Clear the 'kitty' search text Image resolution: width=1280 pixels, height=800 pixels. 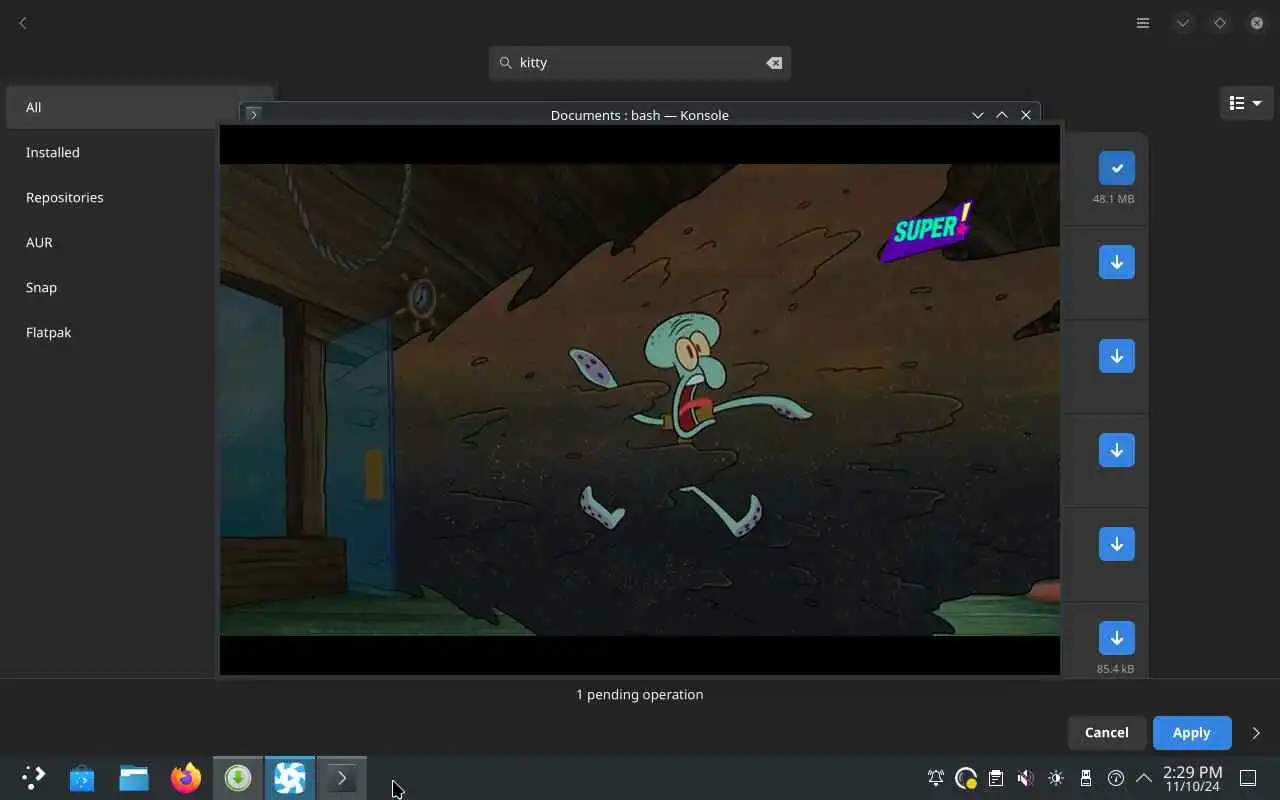point(774,62)
